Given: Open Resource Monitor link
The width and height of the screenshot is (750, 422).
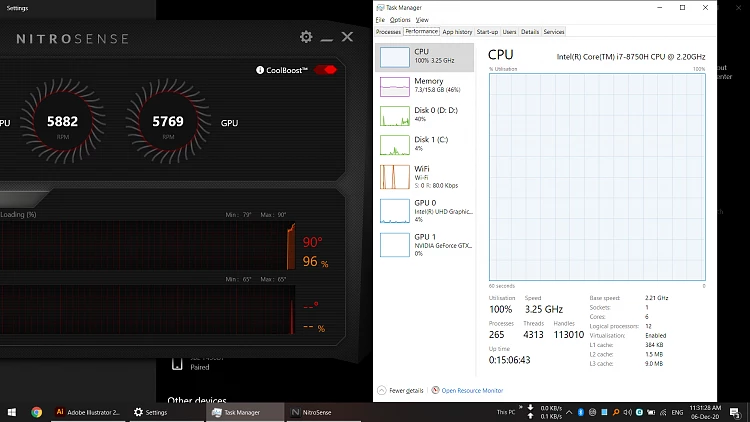Looking at the screenshot, I should pyautogui.click(x=467, y=390).
